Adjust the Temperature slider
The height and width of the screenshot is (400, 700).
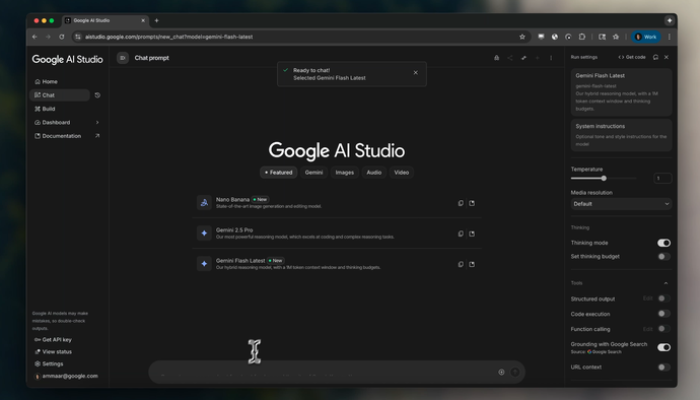coord(604,178)
